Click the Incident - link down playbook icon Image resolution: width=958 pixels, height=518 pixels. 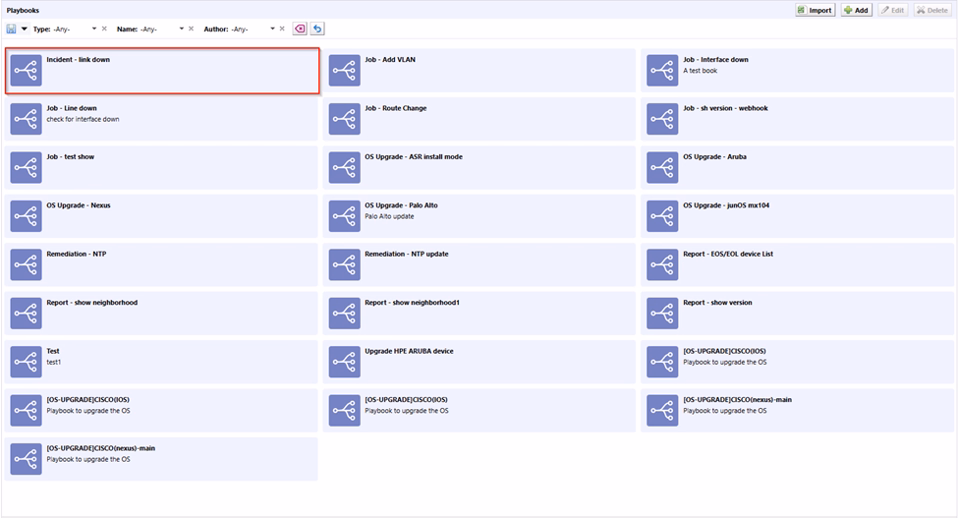(x=26, y=70)
